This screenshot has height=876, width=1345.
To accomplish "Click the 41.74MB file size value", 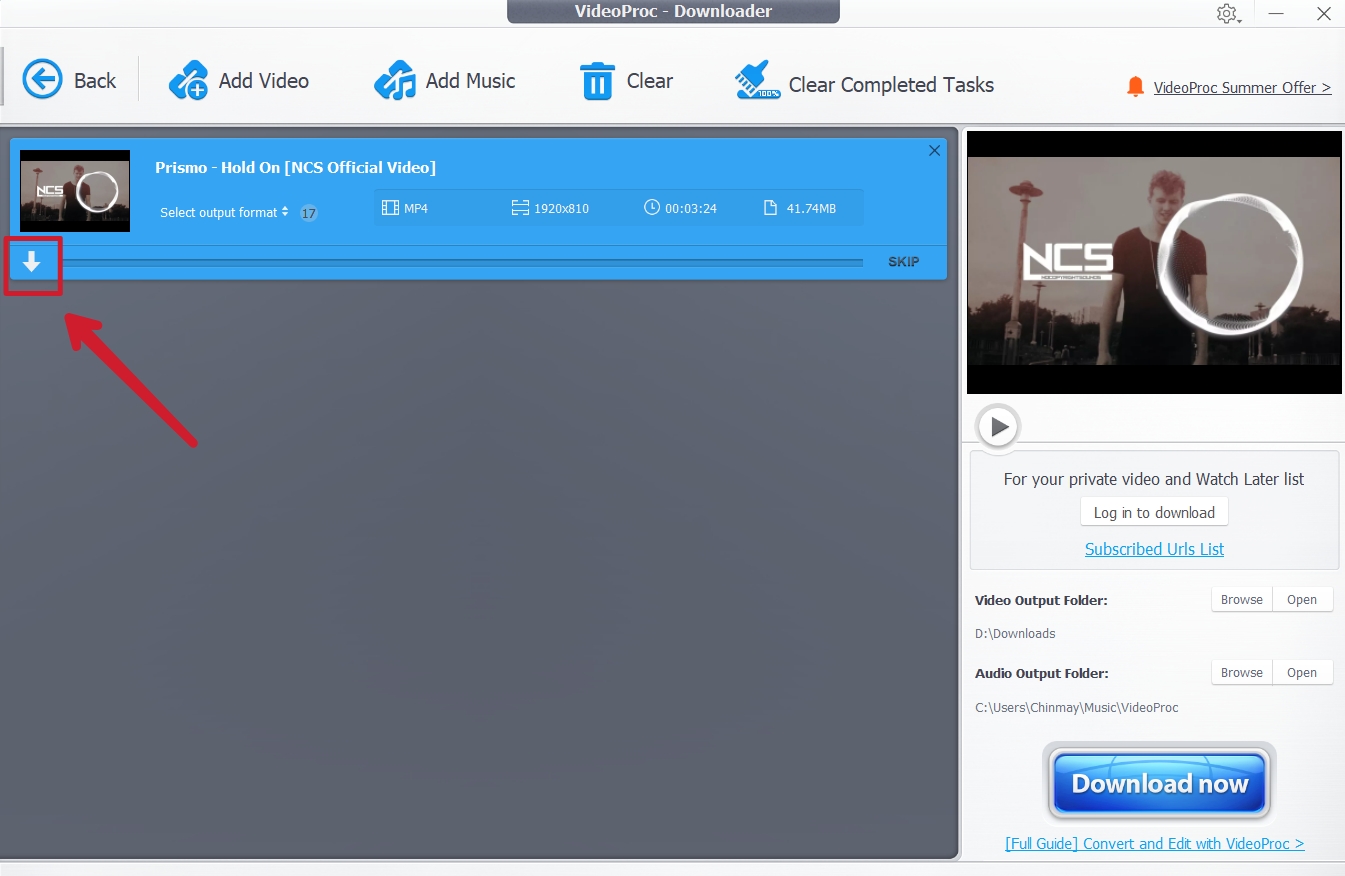I will pyautogui.click(x=799, y=209).
